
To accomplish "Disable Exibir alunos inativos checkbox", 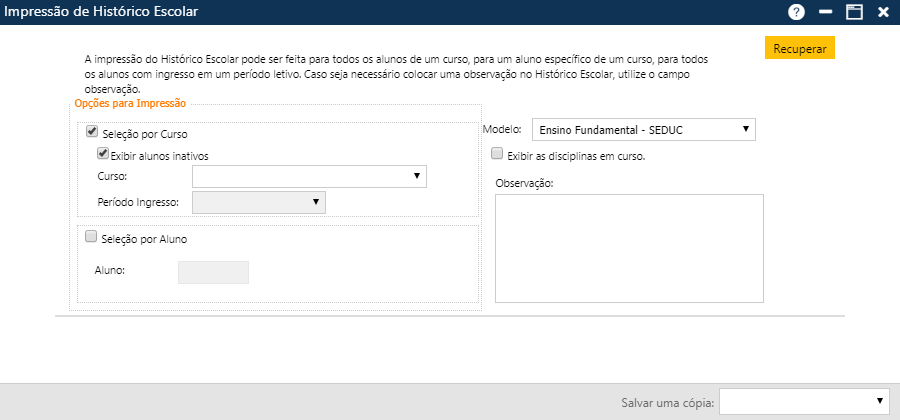I will click(x=102, y=154).
